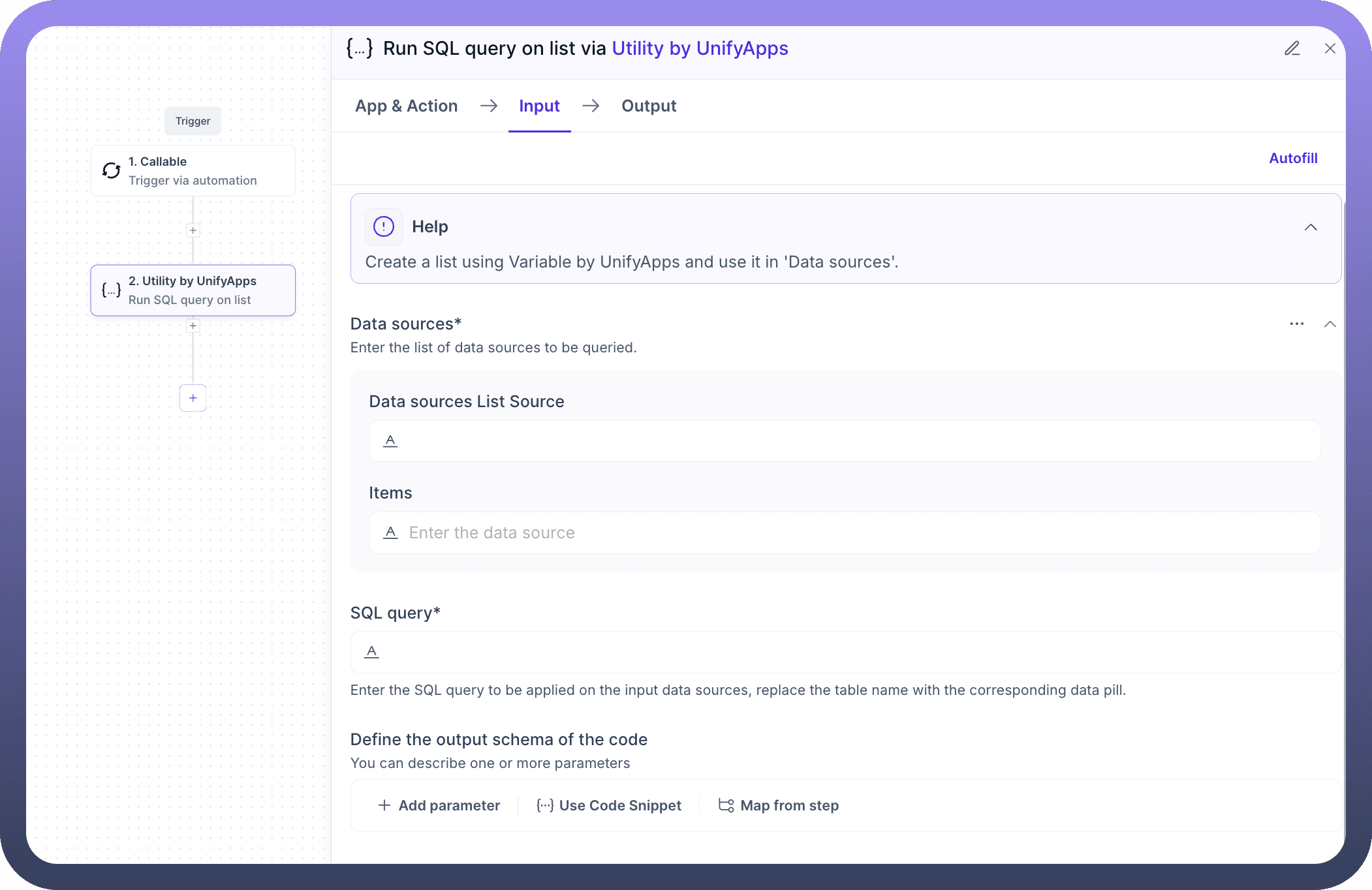Click the small plus below the Utility step
This screenshot has width=1372, height=890.
click(193, 326)
